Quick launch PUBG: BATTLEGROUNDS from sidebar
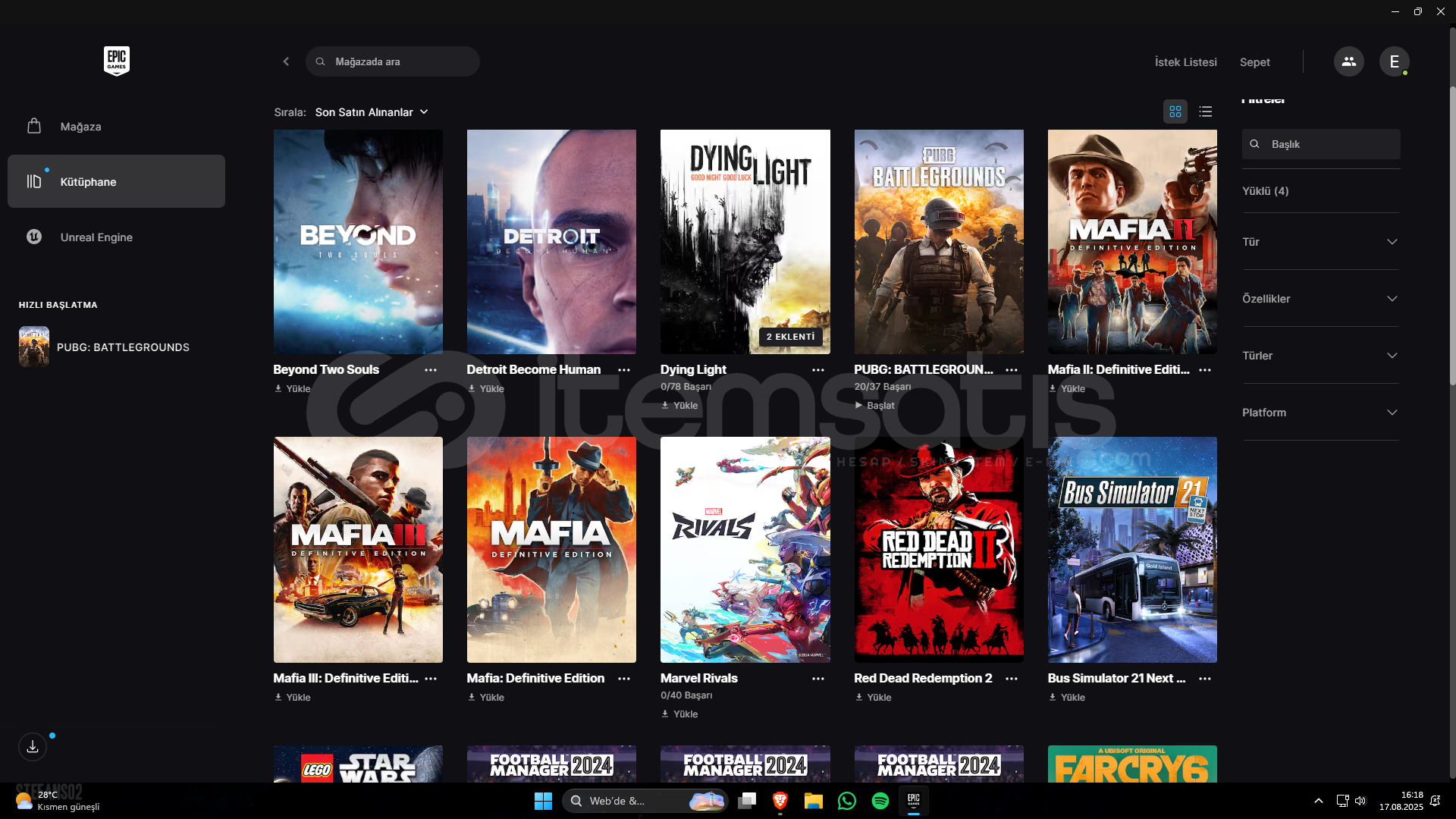This screenshot has width=1456, height=819. click(x=105, y=347)
